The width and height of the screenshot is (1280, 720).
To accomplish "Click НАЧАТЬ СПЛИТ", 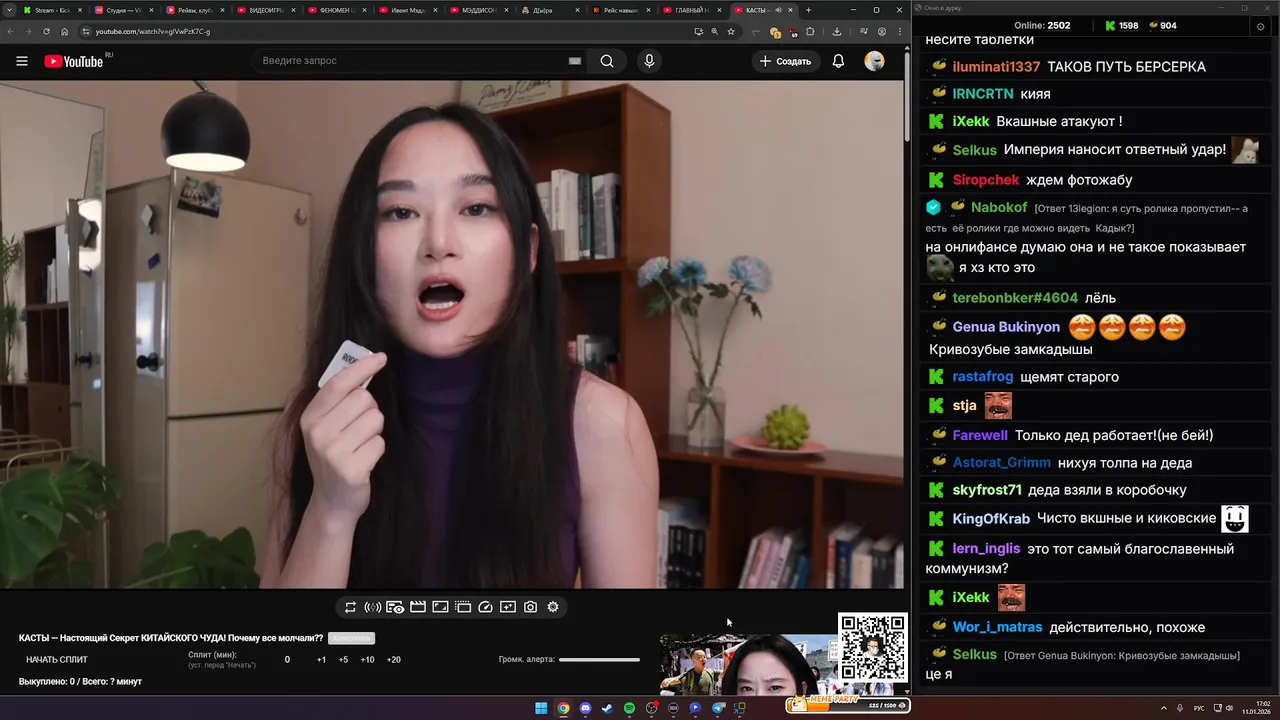I will click(x=57, y=660).
